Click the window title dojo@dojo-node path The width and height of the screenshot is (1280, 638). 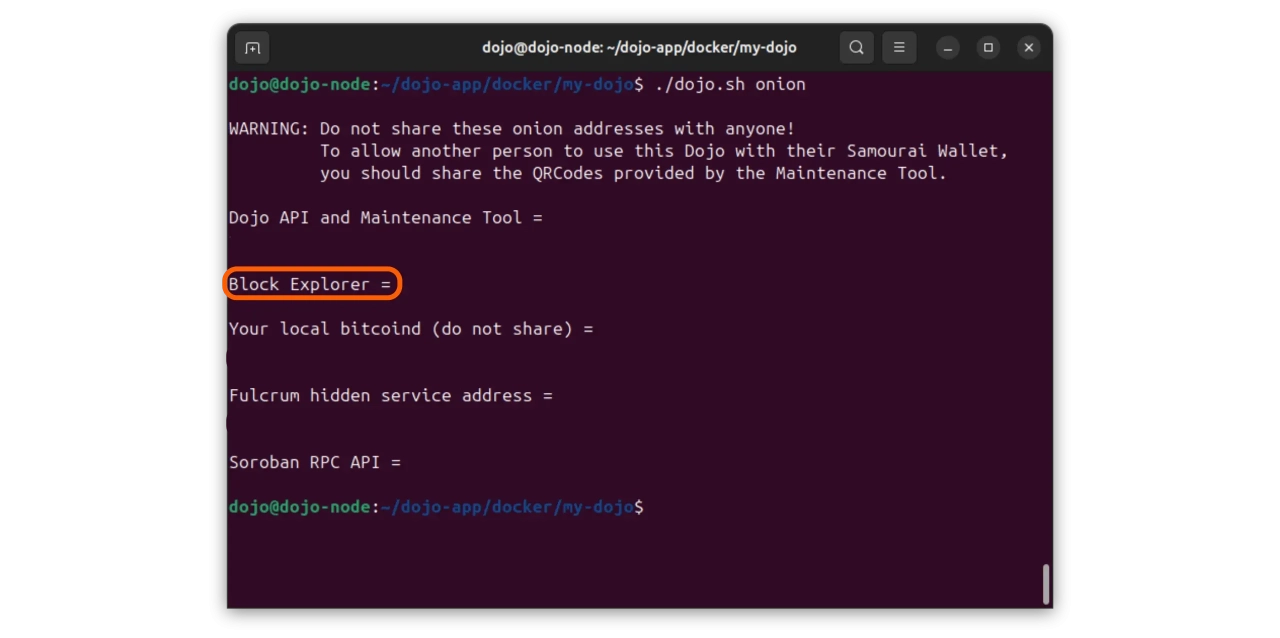click(639, 48)
